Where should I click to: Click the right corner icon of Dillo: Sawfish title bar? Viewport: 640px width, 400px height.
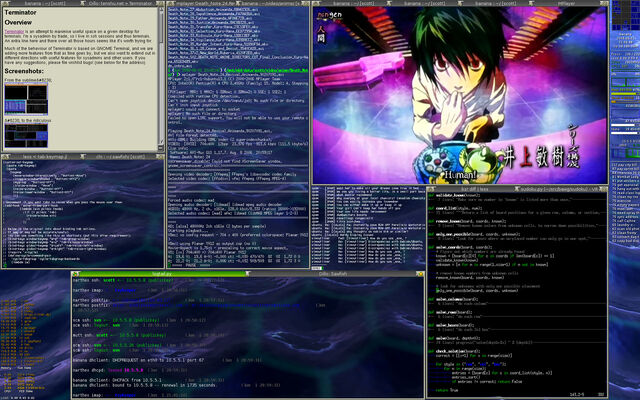[x=420, y=274]
